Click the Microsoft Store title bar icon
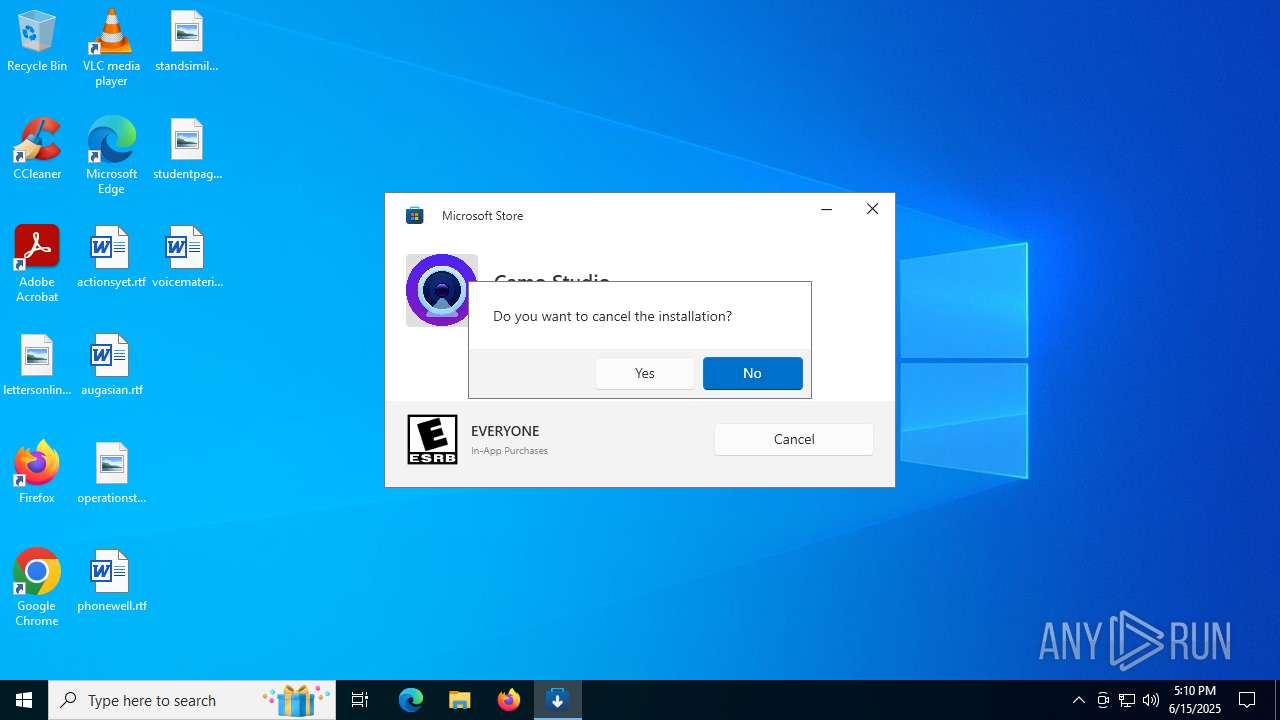Image resolution: width=1280 pixels, height=720 pixels. tap(415, 215)
